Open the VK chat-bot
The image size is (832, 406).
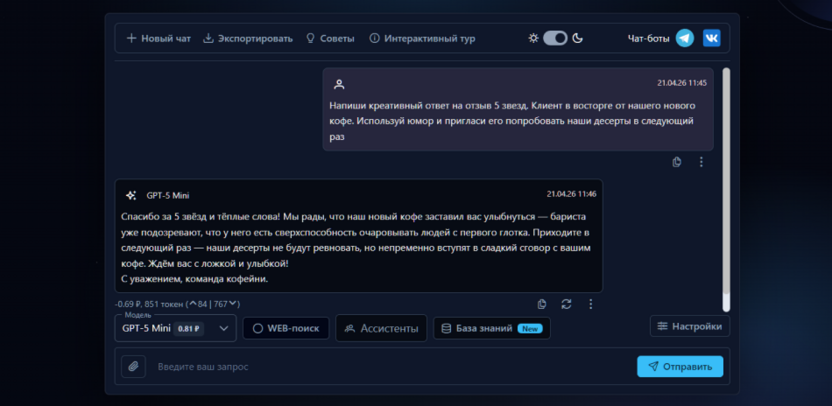(712, 38)
